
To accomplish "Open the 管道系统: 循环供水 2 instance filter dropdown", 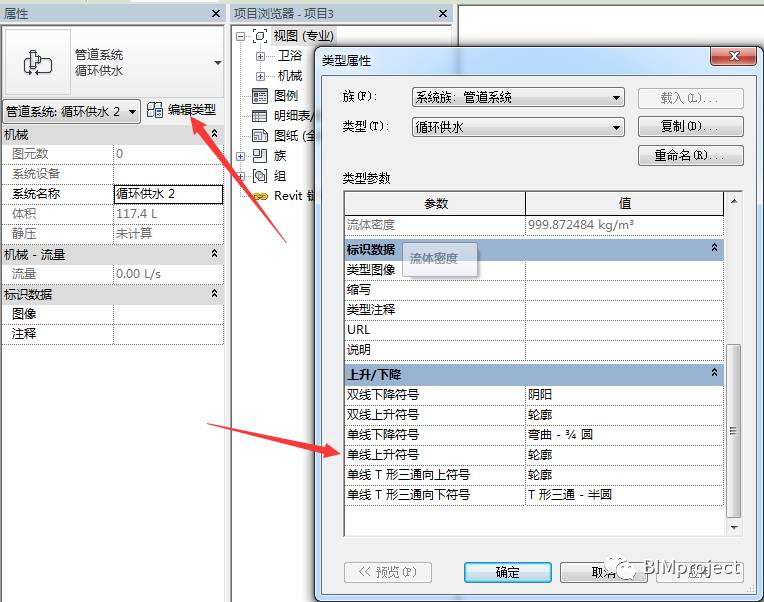I will [132, 112].
